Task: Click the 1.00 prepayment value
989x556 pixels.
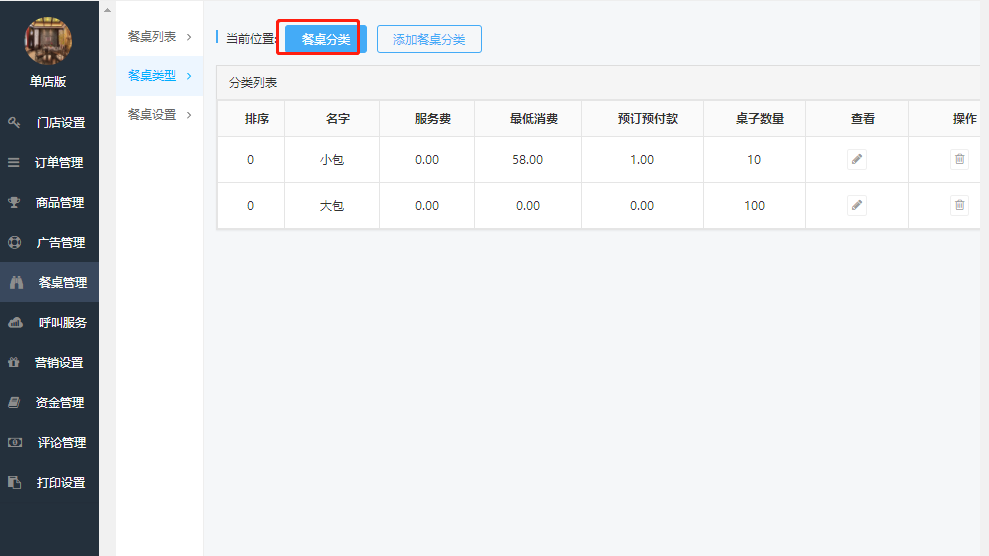Action: 642,159
